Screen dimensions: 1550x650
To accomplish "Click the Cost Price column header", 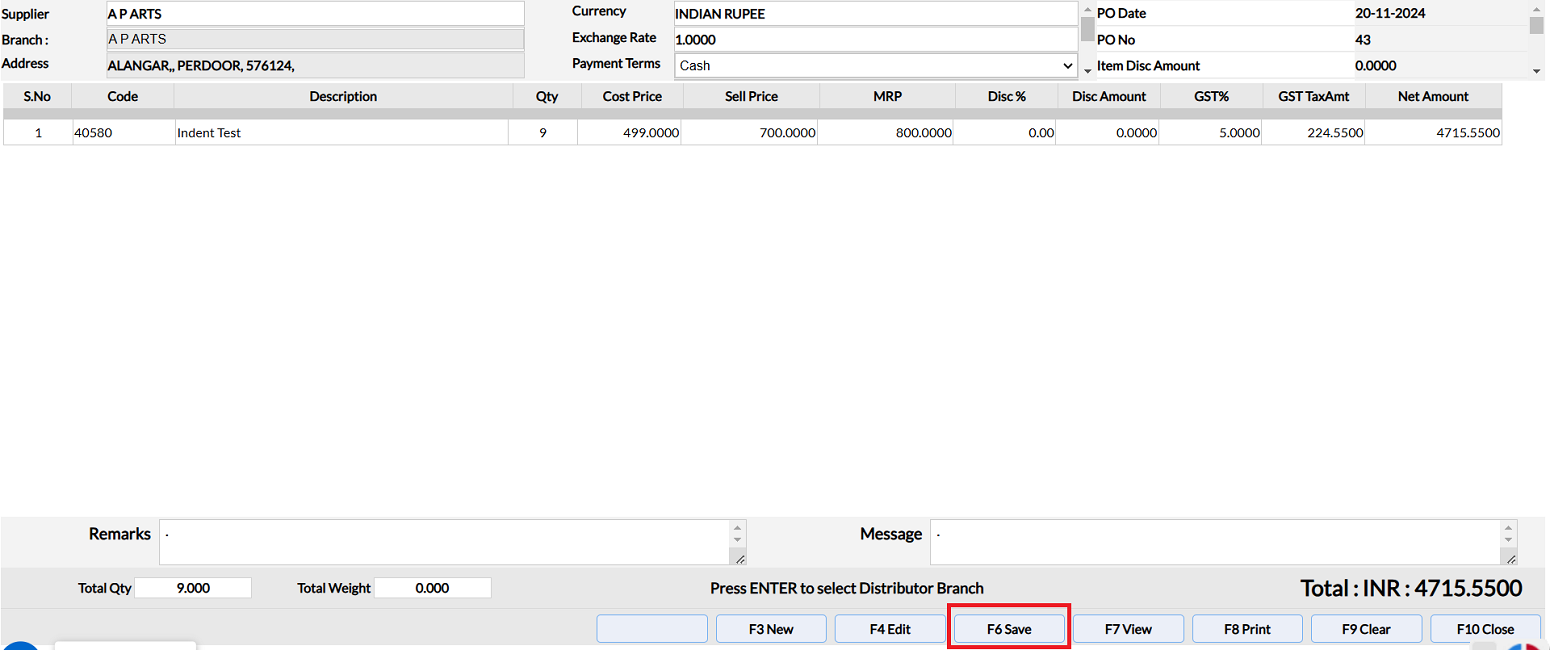I will 632,96.
